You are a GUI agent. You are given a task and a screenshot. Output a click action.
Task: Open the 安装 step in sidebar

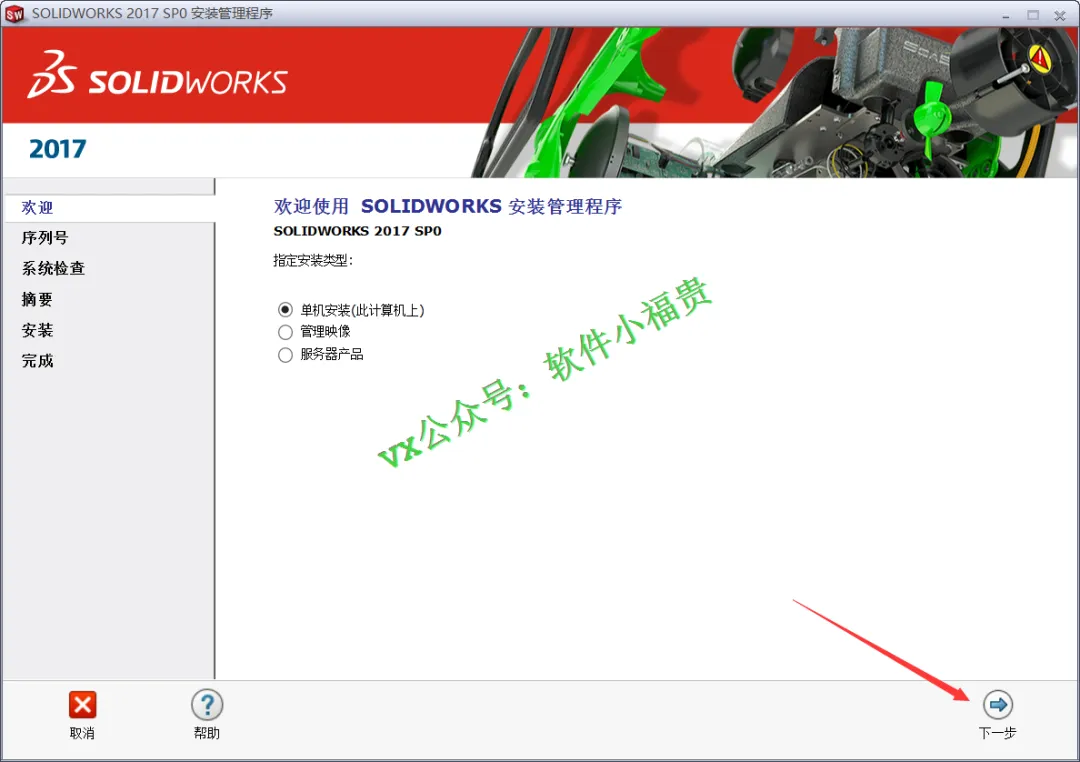click(x=37, y=330)
